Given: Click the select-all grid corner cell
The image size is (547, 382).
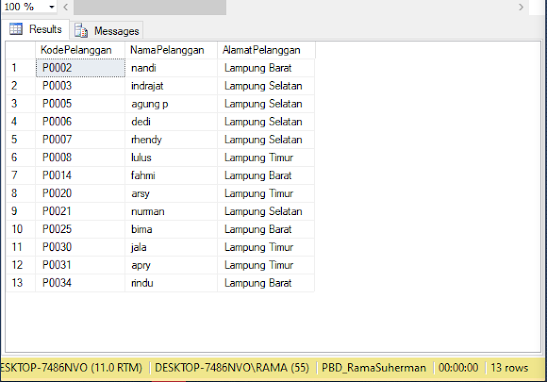Looking at the screenshot, I should point(21,50).
